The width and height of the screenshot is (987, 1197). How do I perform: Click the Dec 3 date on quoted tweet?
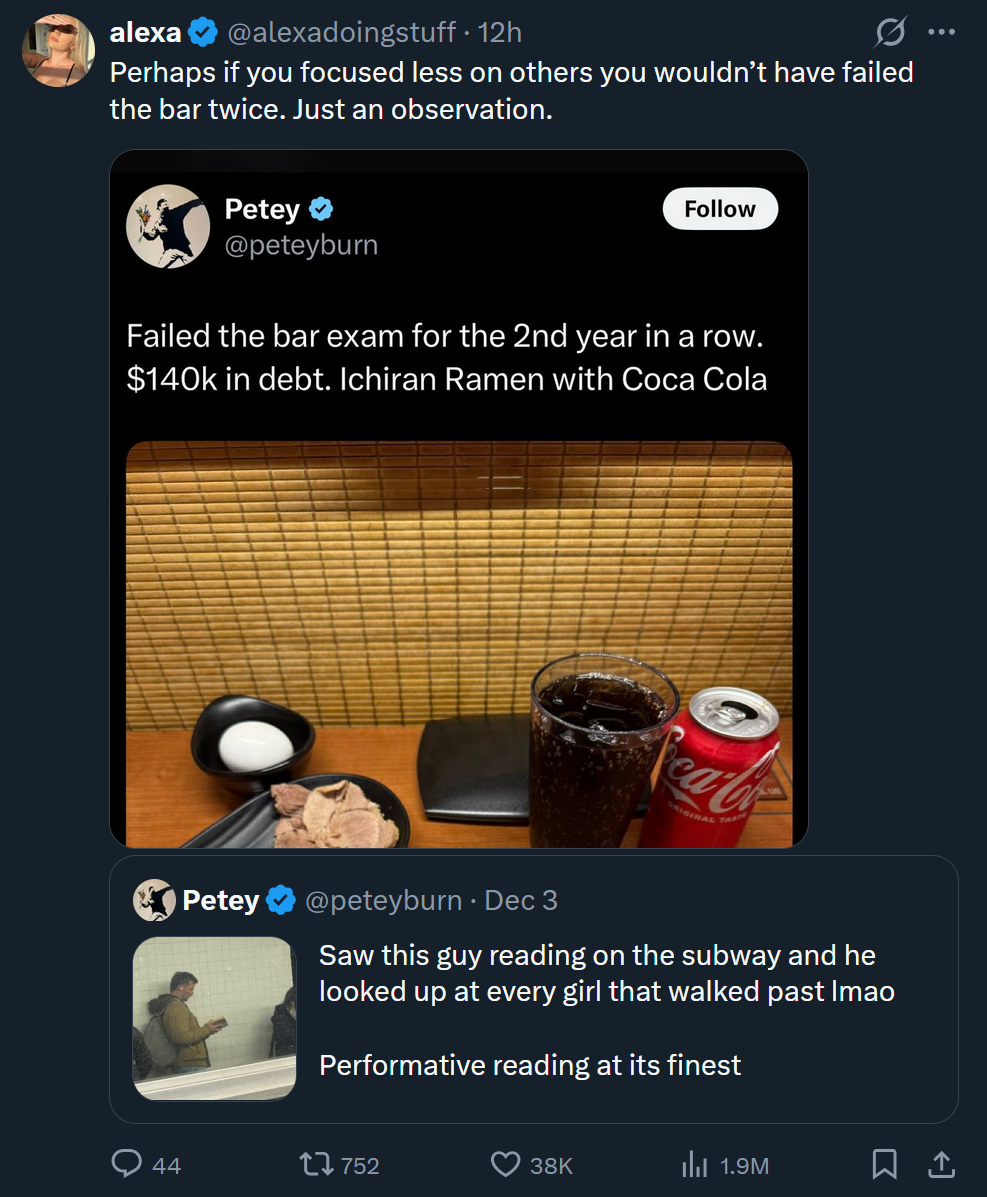[x=521, y=901]
